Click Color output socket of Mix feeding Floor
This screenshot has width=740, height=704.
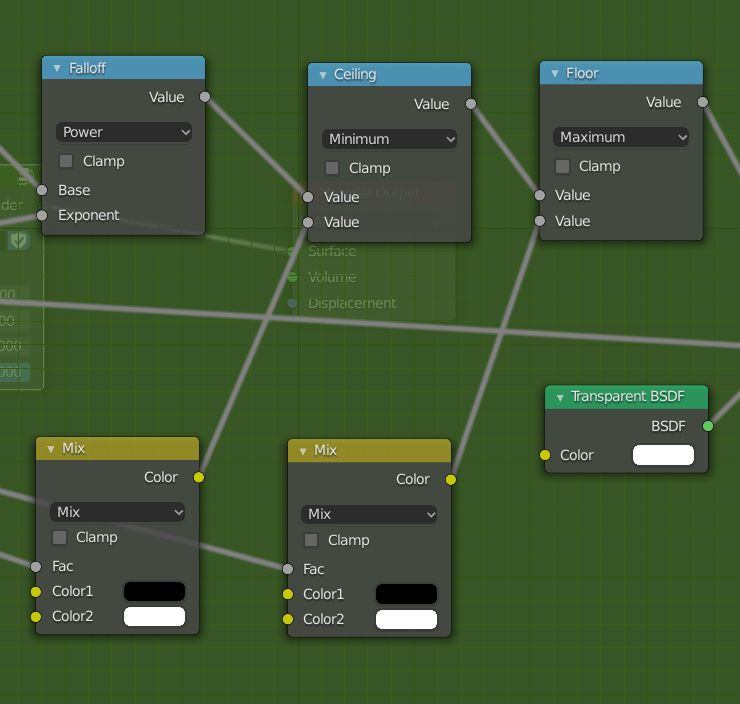(x=451, y=480)
